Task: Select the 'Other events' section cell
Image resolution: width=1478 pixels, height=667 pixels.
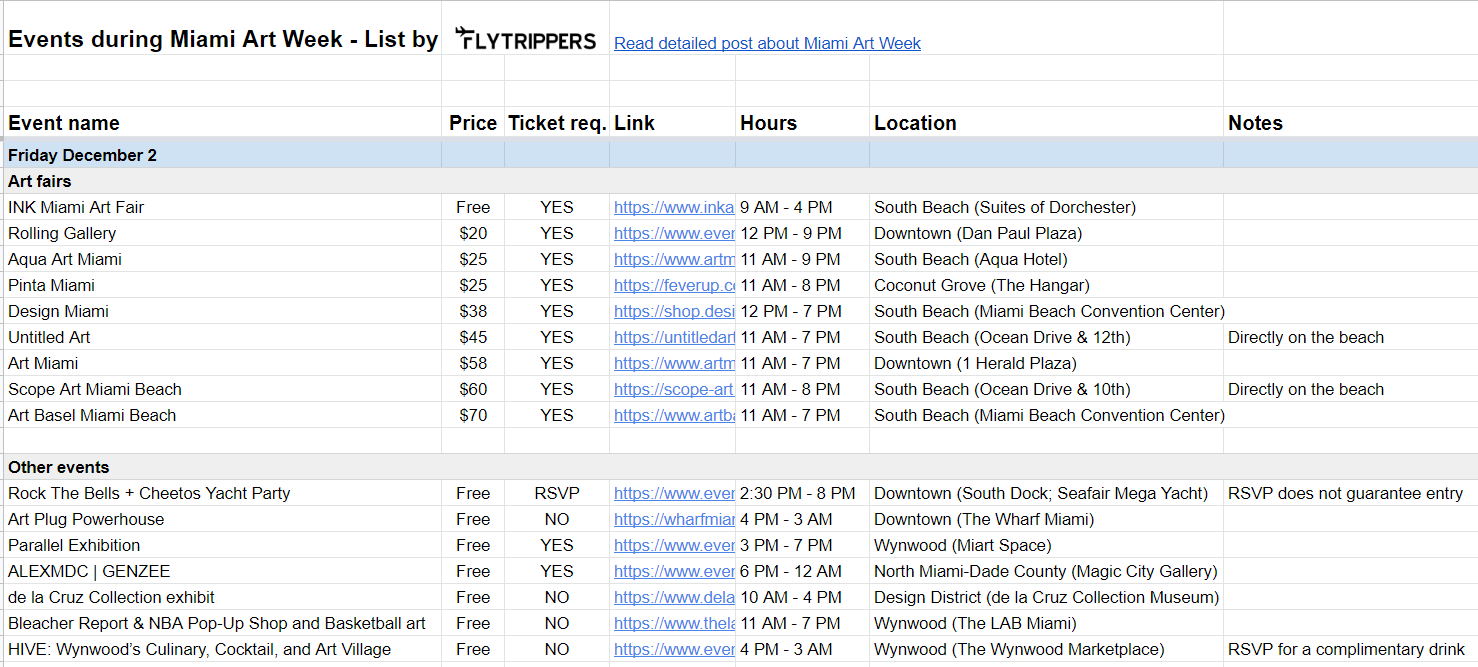Action: [x=223, y=467]
